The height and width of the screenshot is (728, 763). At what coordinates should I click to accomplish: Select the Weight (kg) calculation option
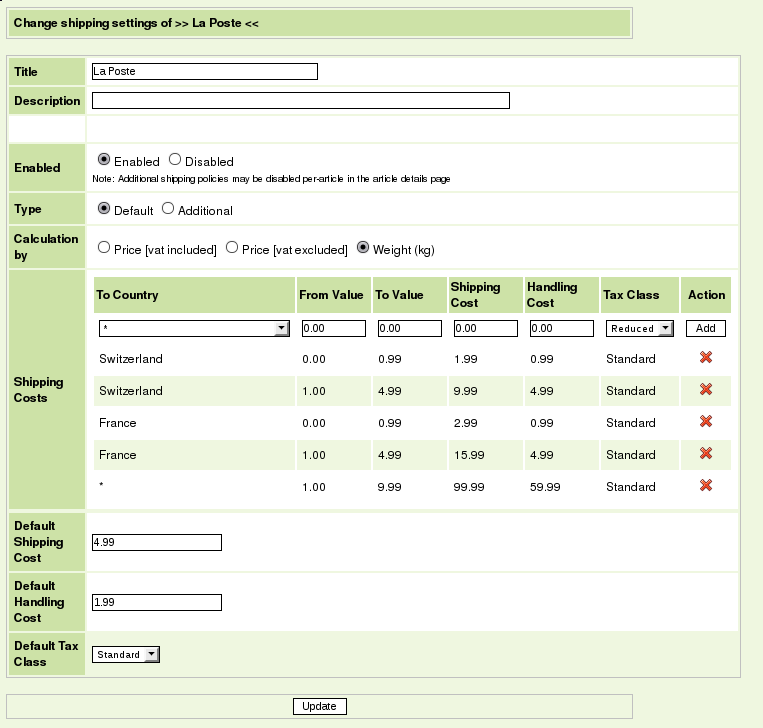point(363,248)
